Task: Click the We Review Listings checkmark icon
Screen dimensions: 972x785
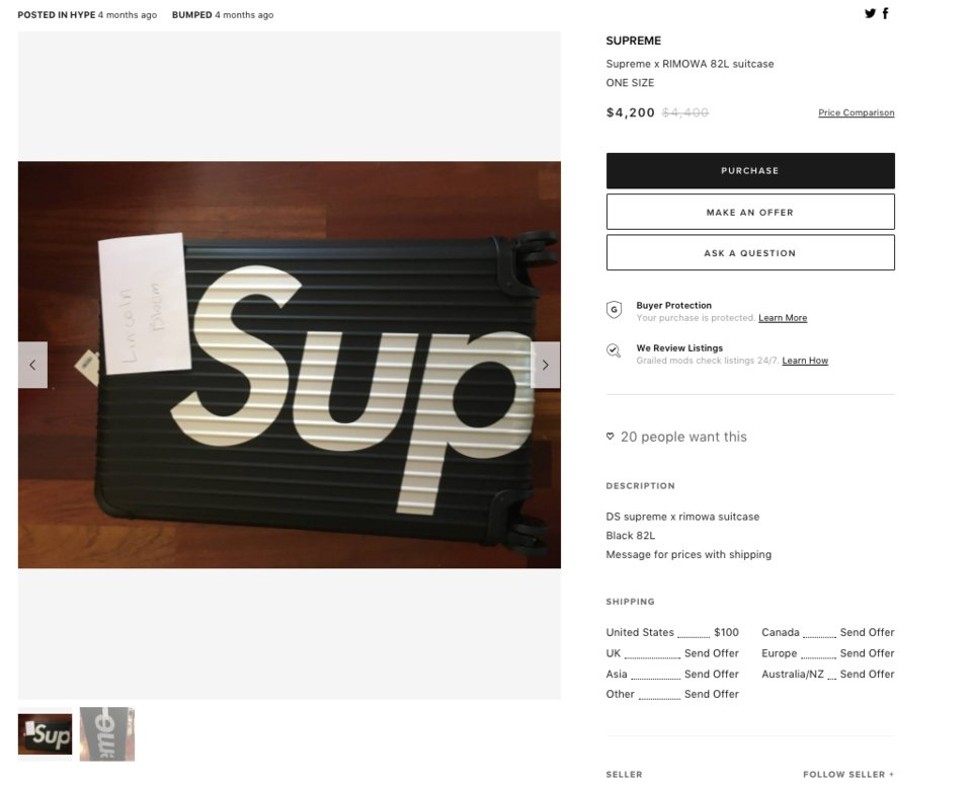Action: 613,351
